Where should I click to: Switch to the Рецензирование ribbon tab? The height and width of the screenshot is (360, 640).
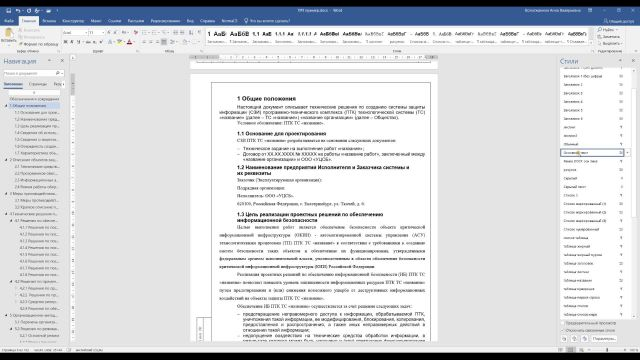click(x=165, y=21)
